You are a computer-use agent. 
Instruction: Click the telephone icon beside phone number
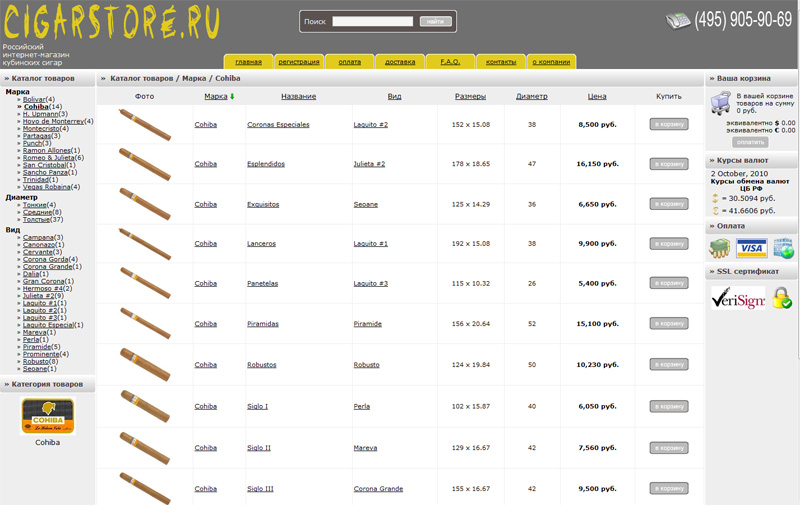(678, 21)
